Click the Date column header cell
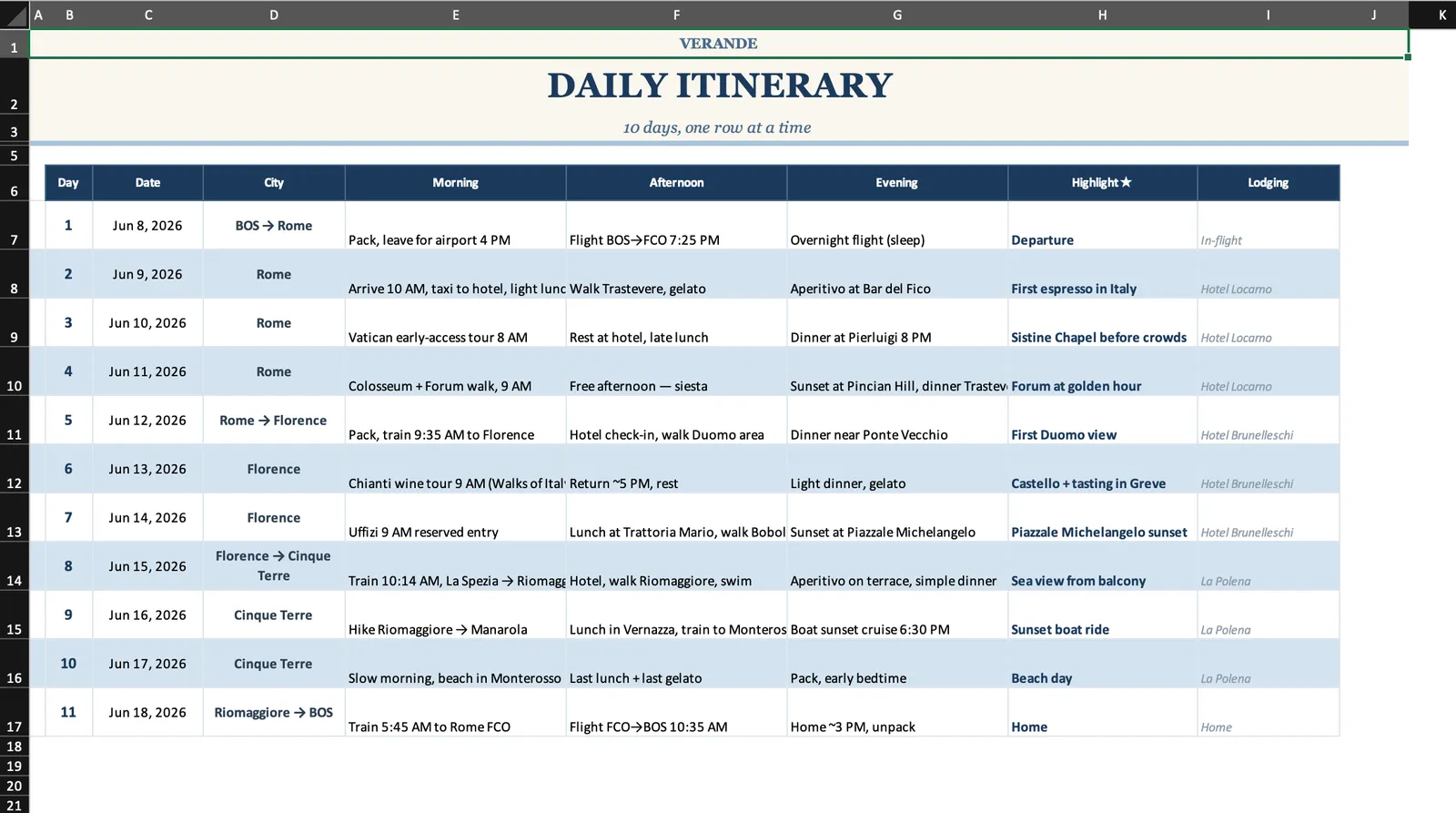This screenshot has height=813, width=1456. pos(148,183)
